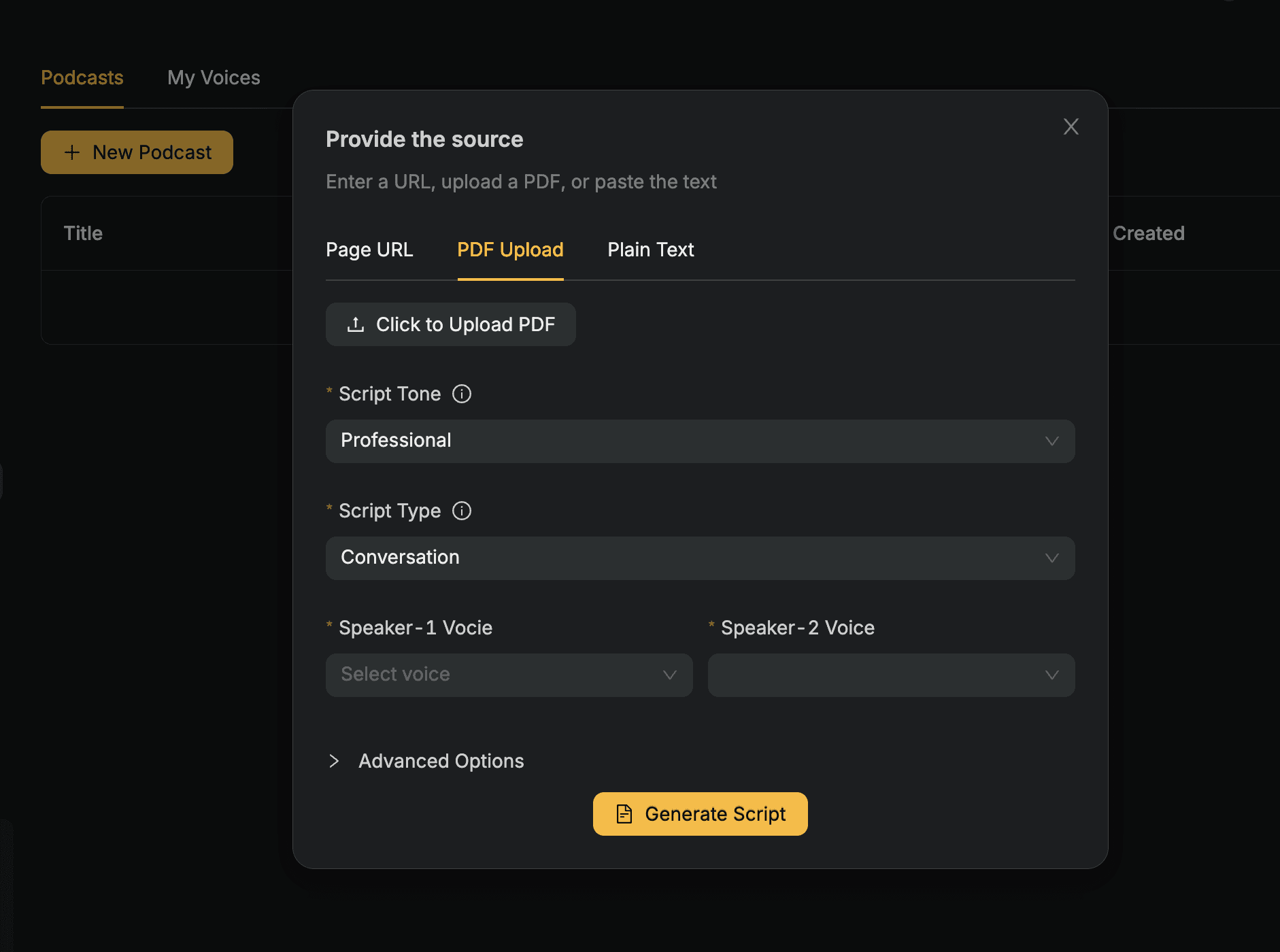Expand the Advanced Options section
Viewport: 1280px width, 952px height.
tap(441, 761)
